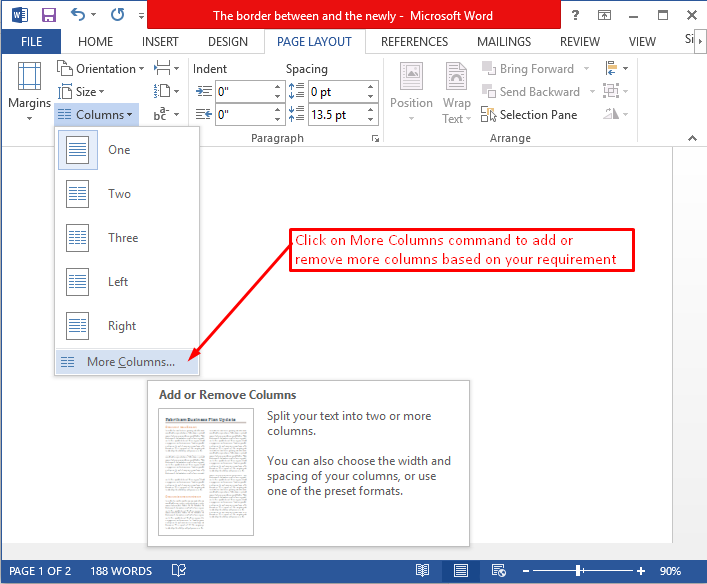The image size is (707, 584).
Task: Click the Word application icon in title bar
Action: (x=20, y=15)
